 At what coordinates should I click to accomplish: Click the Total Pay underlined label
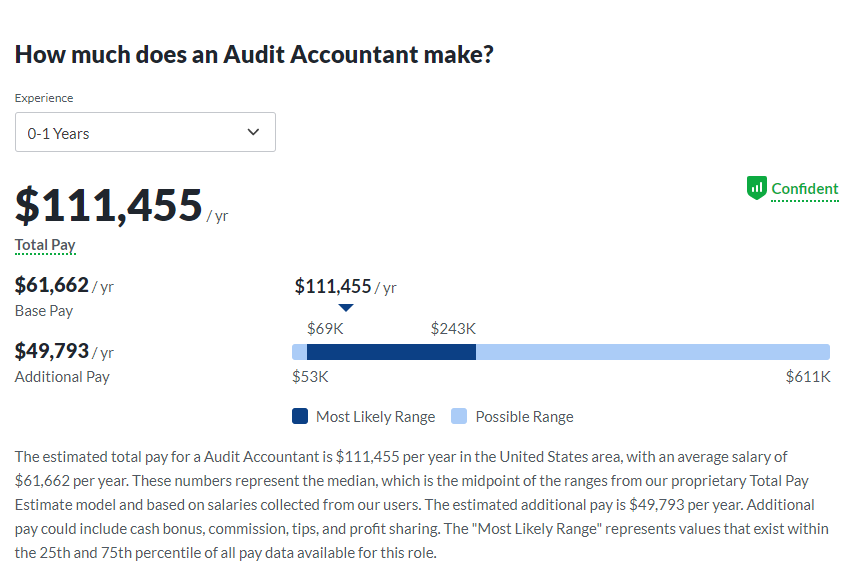pos(45,245)
